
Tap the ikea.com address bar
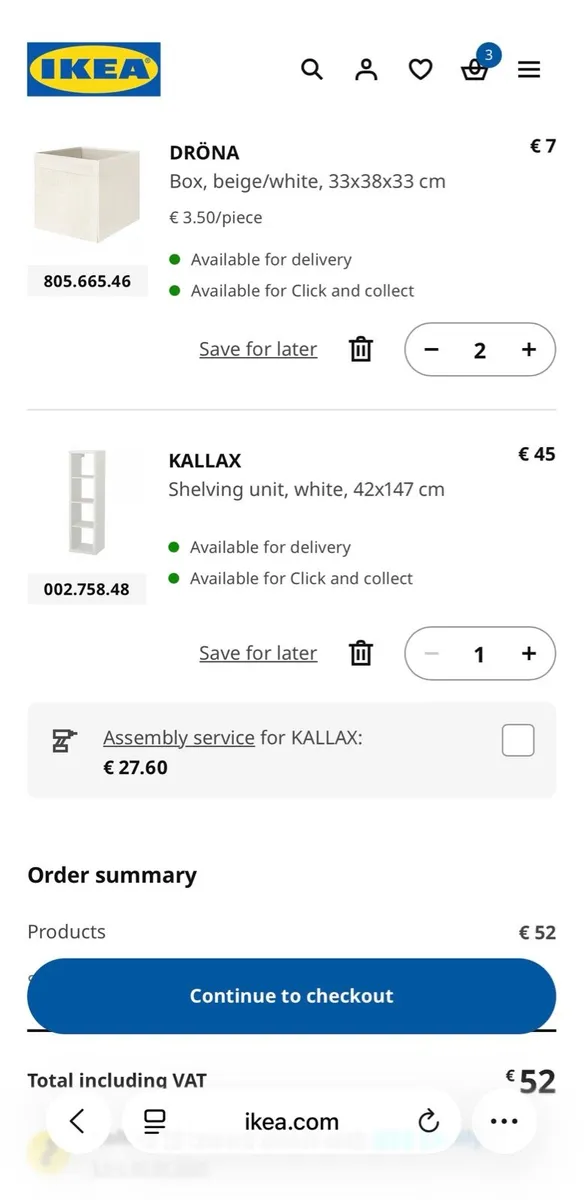coord(291,1121)
